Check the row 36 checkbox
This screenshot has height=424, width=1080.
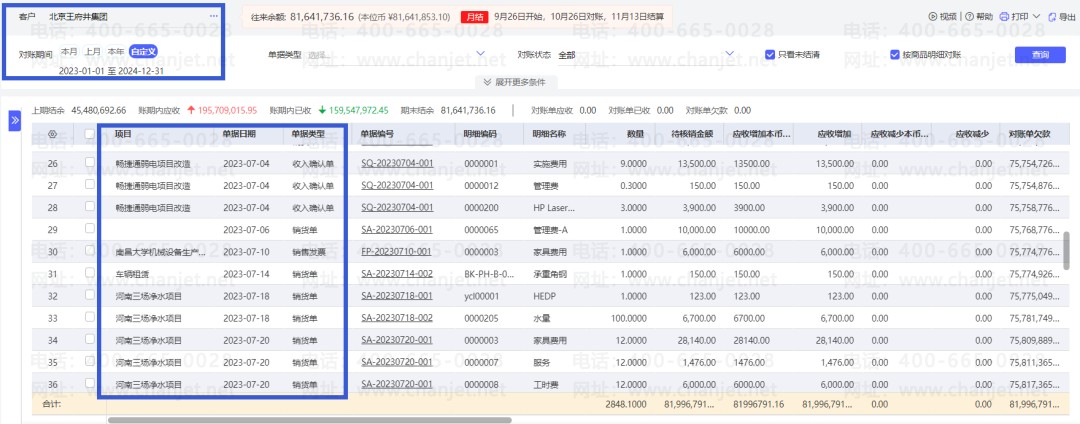[x=89, y=383]
